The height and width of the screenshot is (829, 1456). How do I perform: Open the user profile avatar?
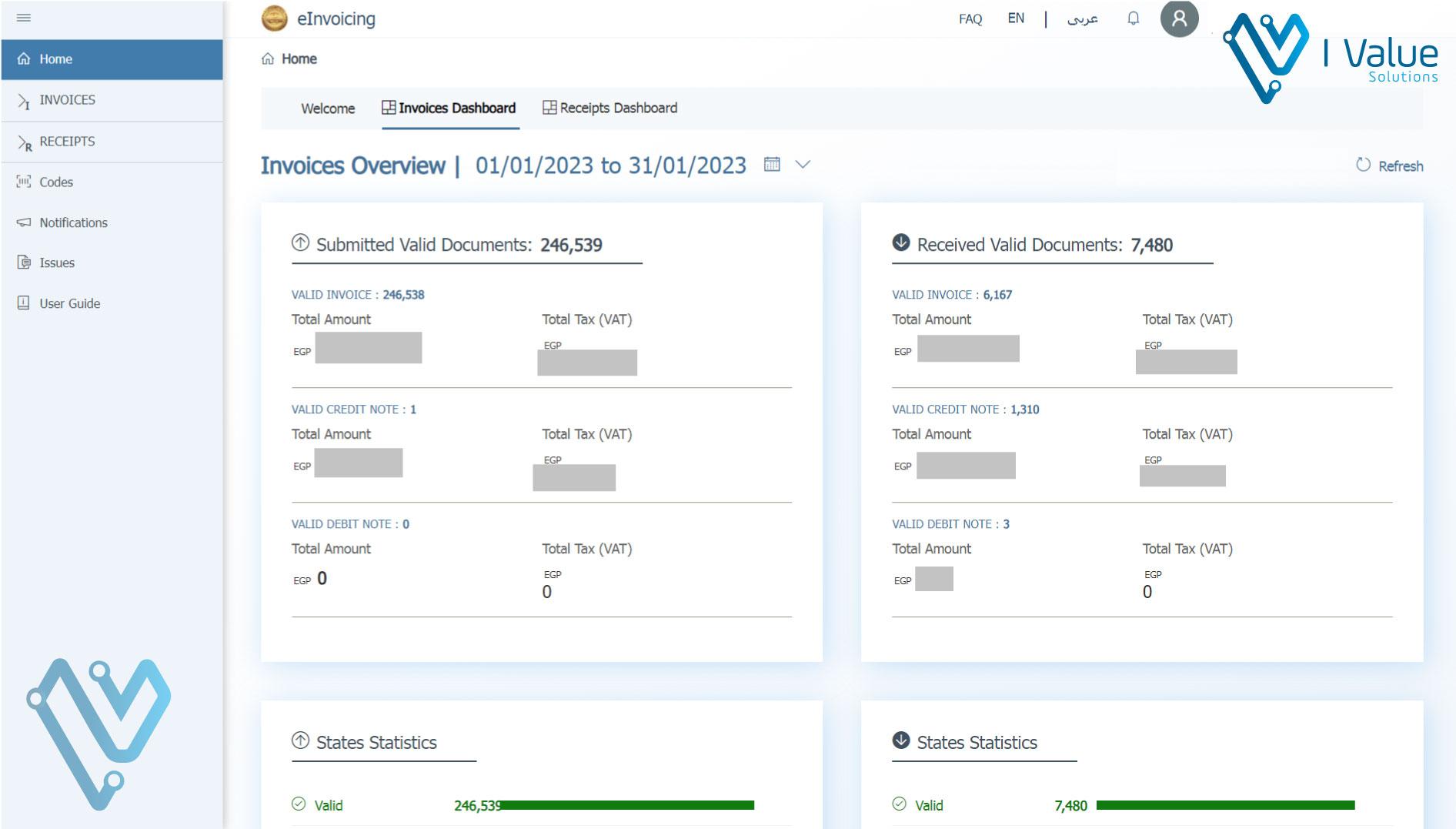tap(1179, 18)
